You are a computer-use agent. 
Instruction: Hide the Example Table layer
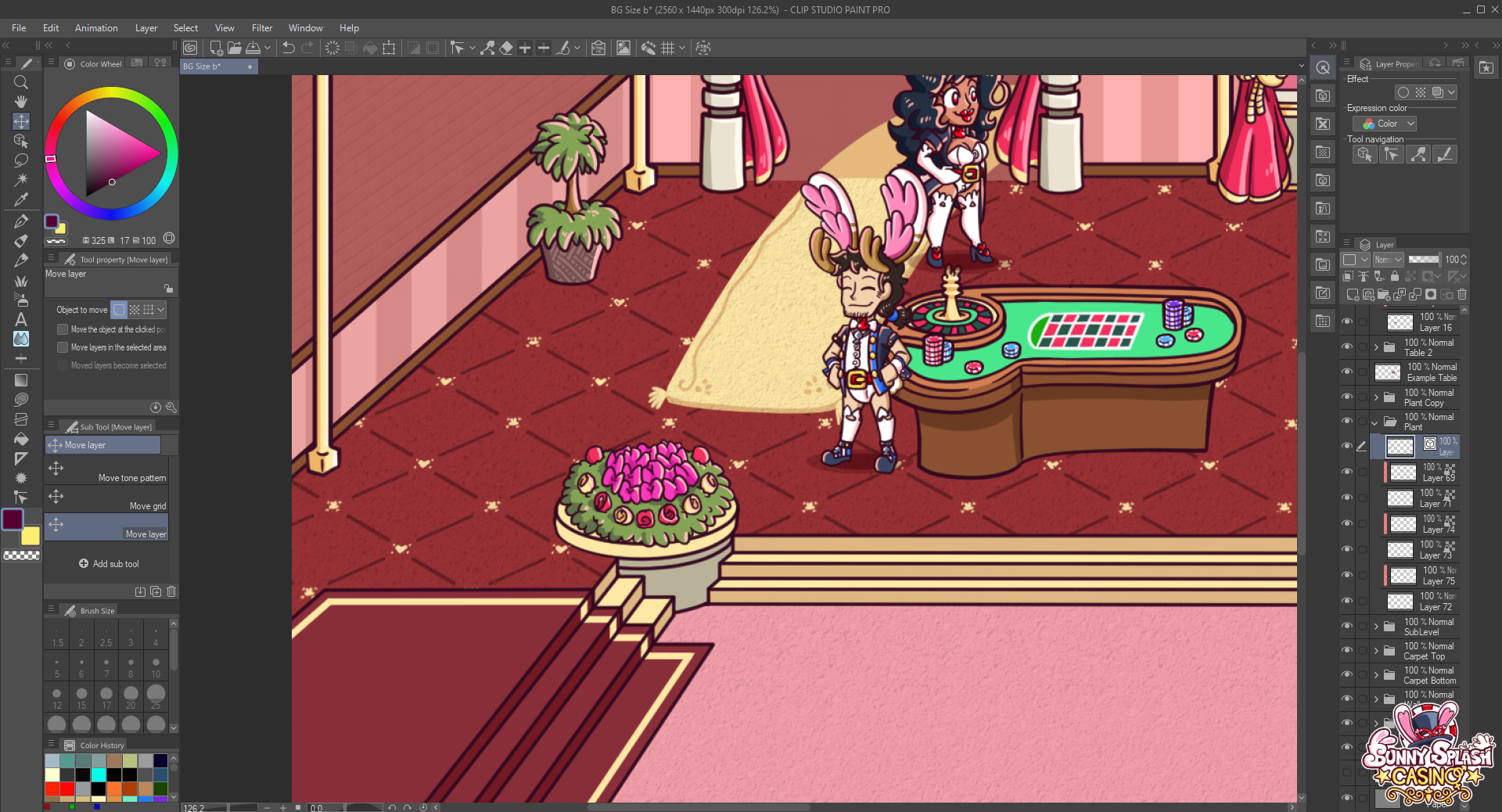click(x=1347, y=372)
